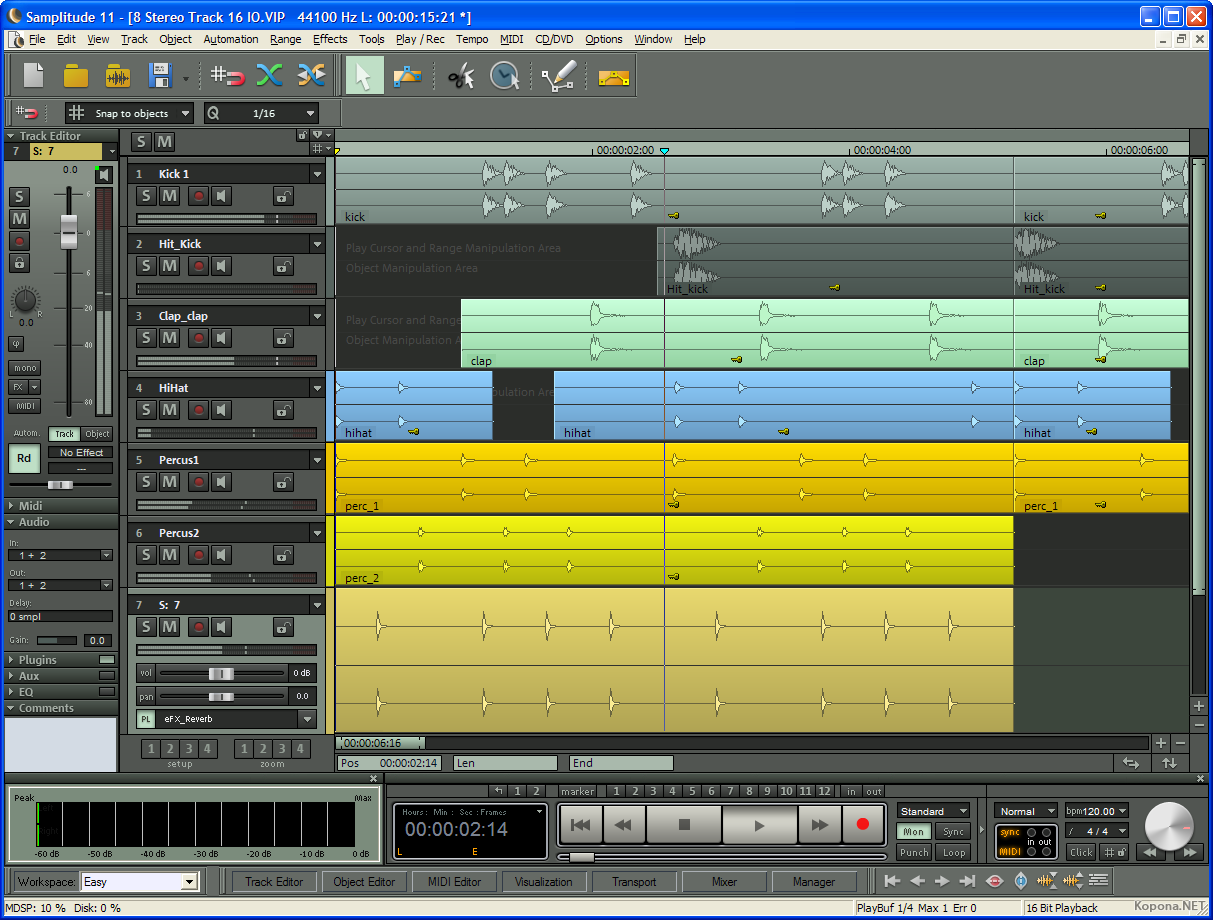The height and width of the screenshot is (920, 1213).
Task: Toggle the grid snap magnet in the top toolbar
Action: pos(227,76)
